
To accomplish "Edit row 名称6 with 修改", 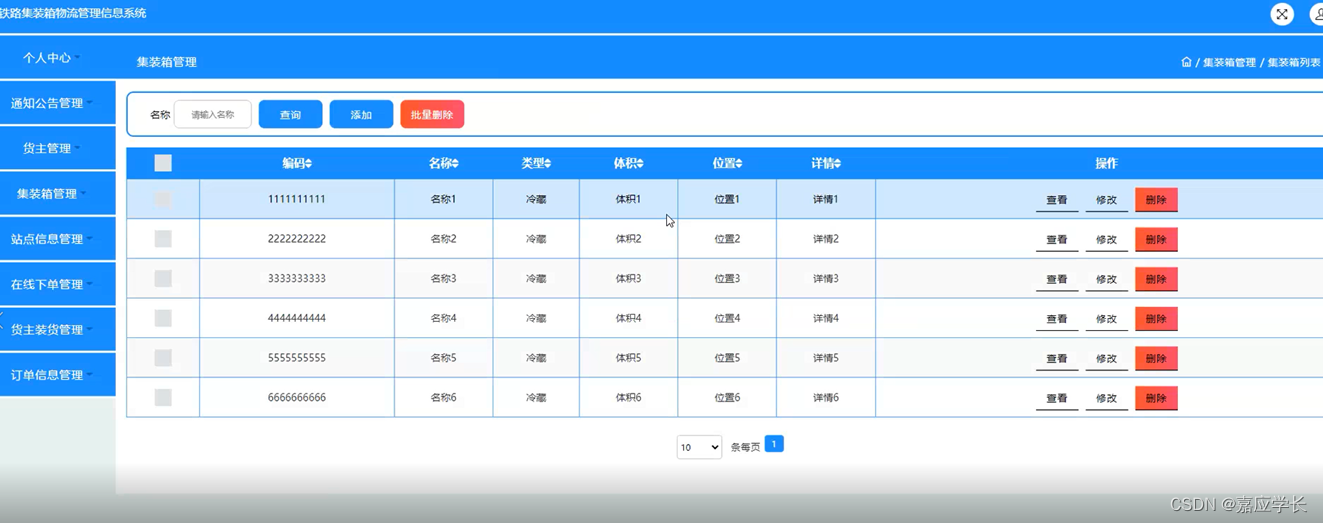I will [x=1106, y=399].
